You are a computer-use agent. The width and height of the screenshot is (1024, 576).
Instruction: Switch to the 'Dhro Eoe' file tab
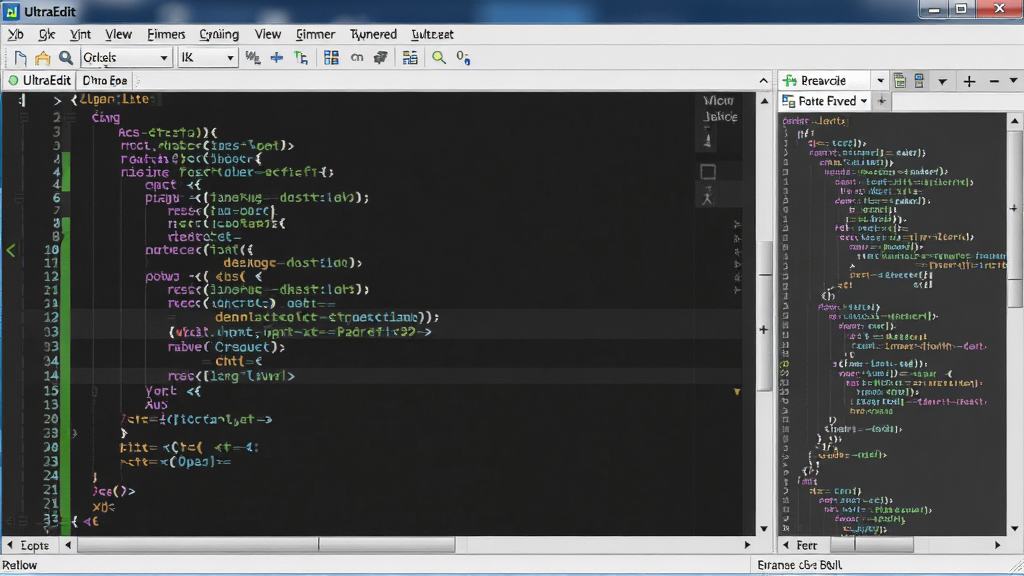104,80
